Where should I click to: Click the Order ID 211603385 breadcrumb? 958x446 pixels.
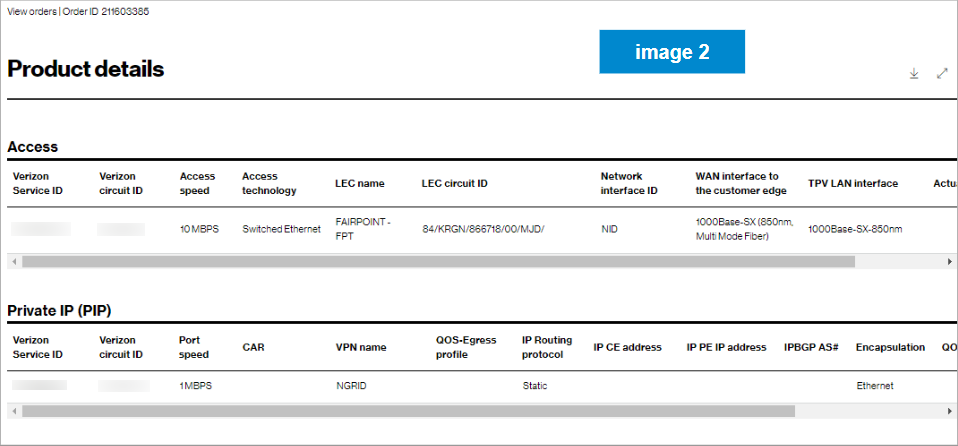[107, 12]
